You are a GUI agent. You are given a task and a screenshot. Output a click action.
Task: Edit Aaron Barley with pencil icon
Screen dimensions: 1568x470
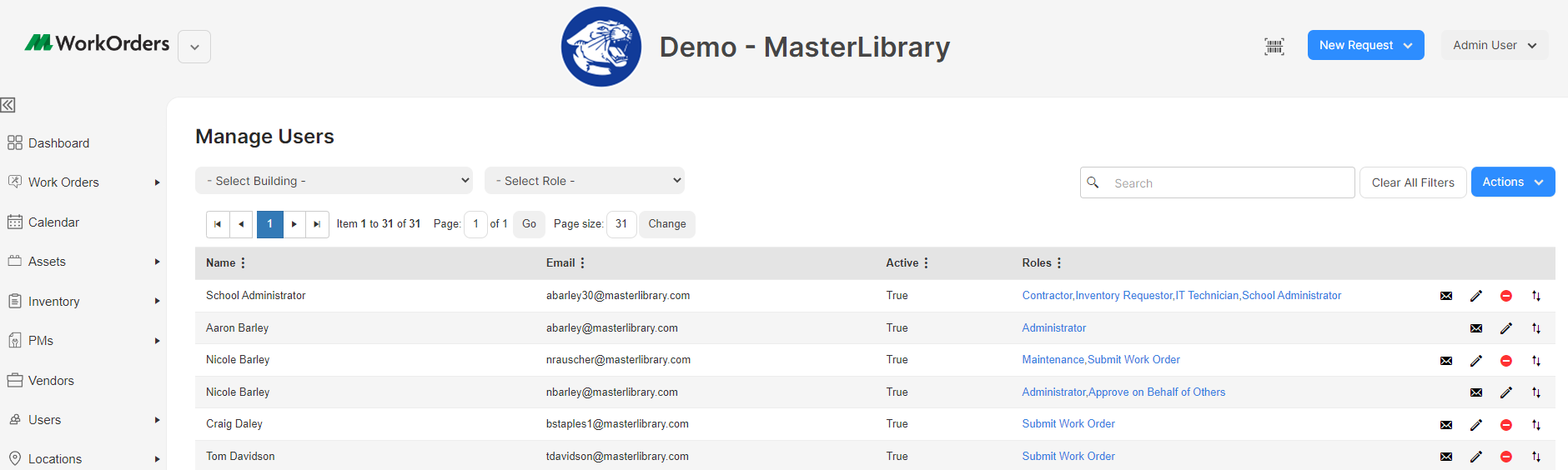coord(1506,328)
